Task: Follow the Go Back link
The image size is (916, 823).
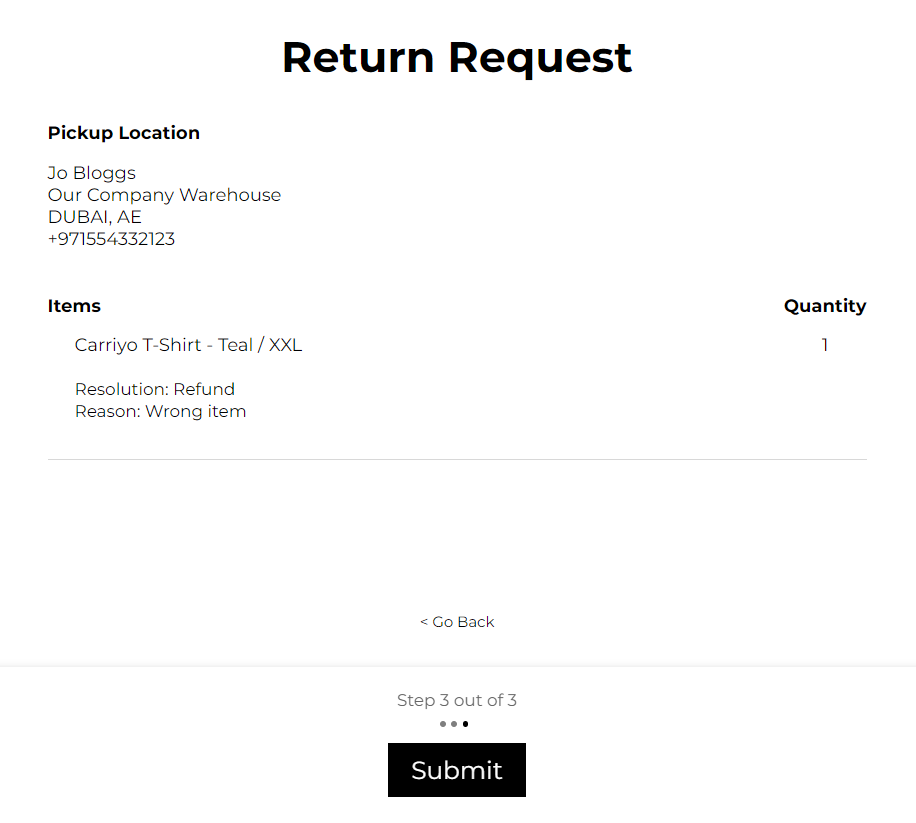Action: pyautogui.click(x=457, y=621)
